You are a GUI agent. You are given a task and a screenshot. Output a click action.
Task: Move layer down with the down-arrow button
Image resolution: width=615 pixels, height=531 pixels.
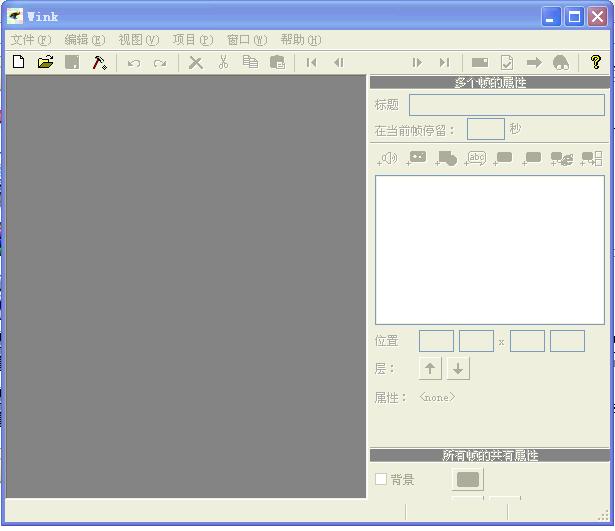coord(458,368)
